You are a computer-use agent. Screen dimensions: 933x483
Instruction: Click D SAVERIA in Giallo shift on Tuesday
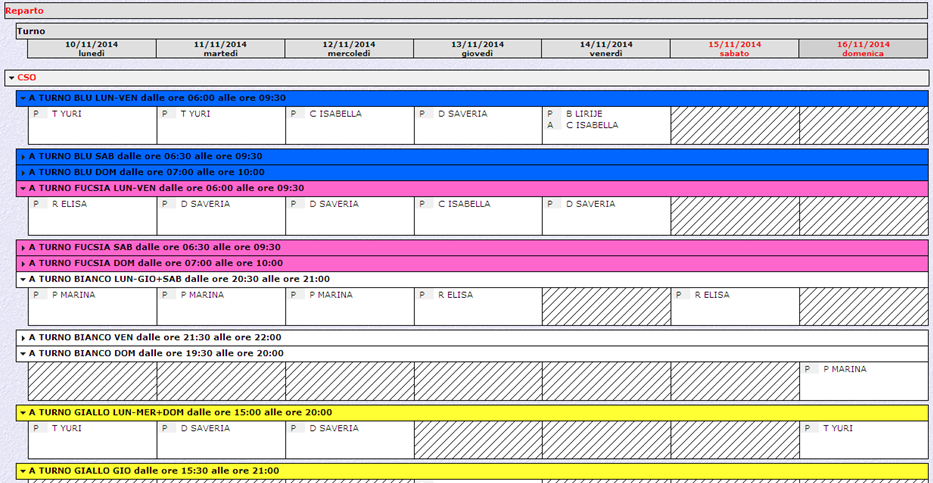[205, 428]
